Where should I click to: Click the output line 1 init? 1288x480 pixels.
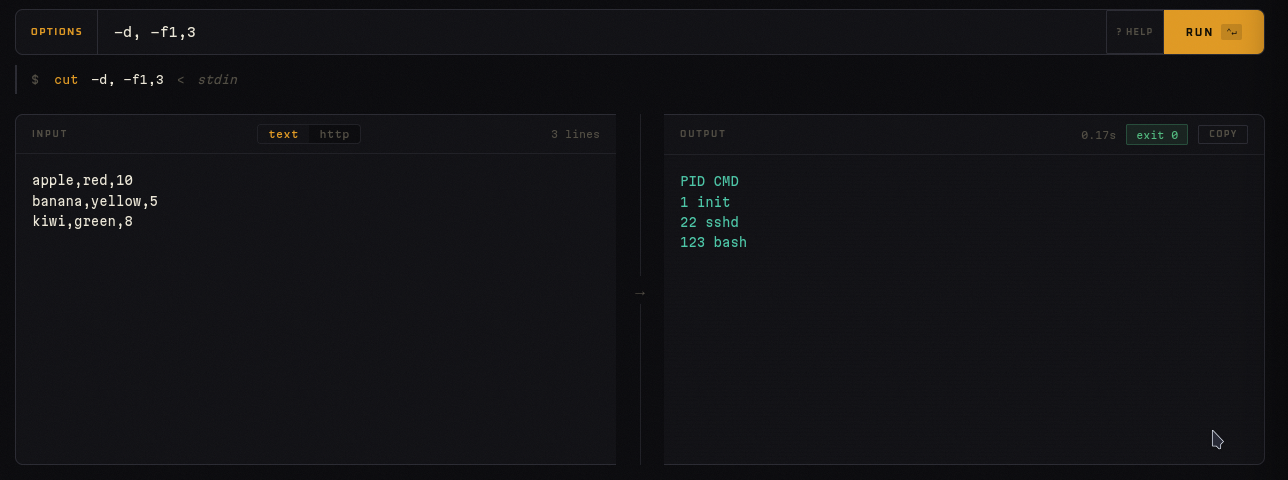705,202
